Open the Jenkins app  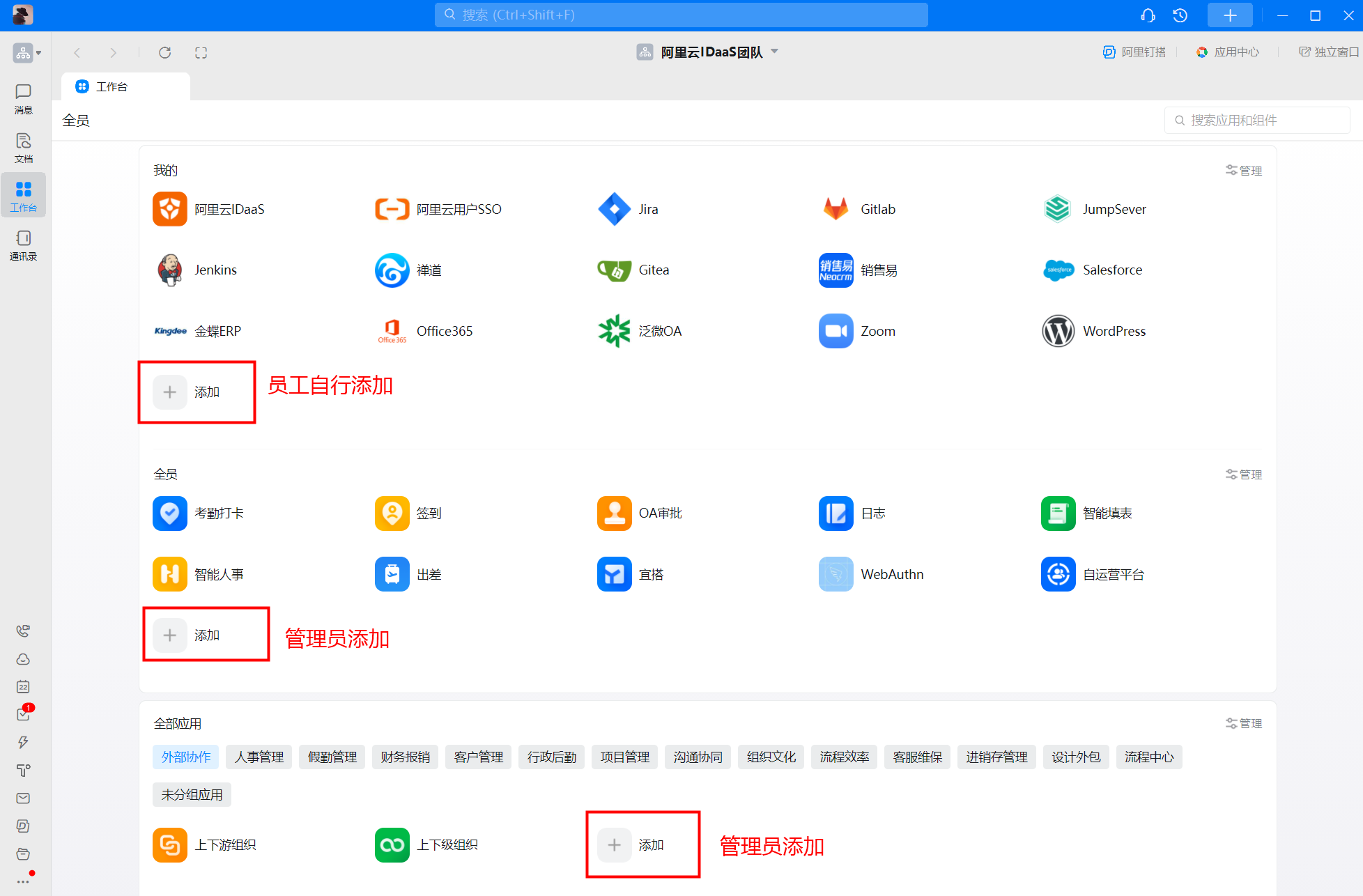click(195, 270)
